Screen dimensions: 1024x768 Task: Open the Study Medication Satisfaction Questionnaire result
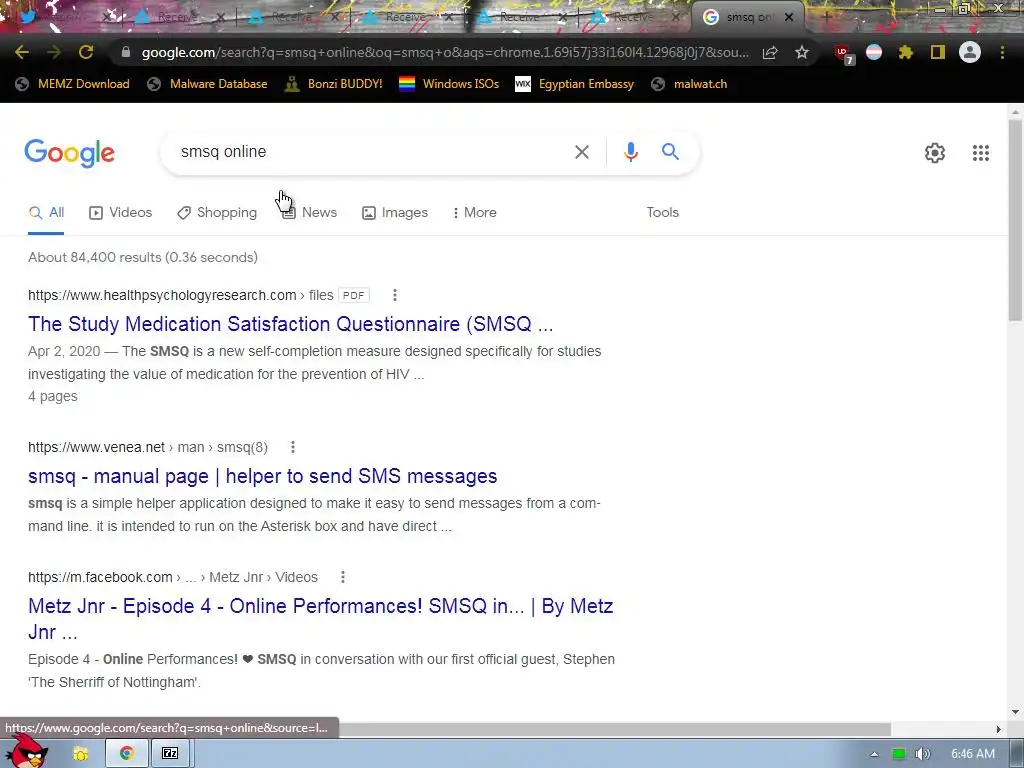tap(291, 324)
